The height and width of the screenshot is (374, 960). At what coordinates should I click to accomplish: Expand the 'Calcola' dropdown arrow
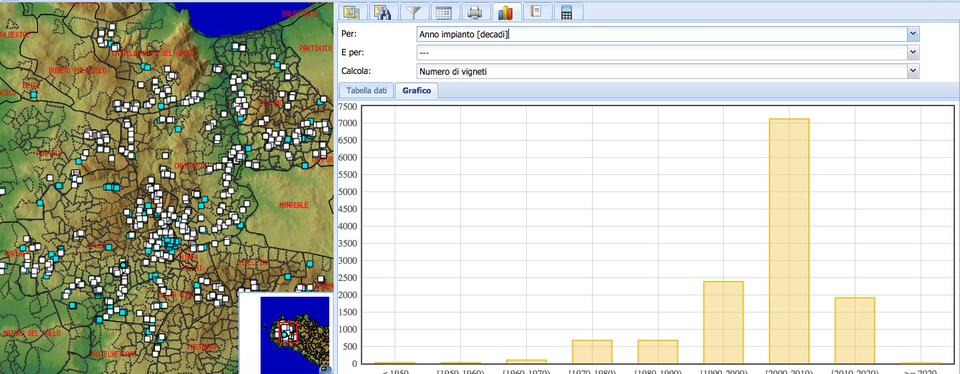pos(913,72)
